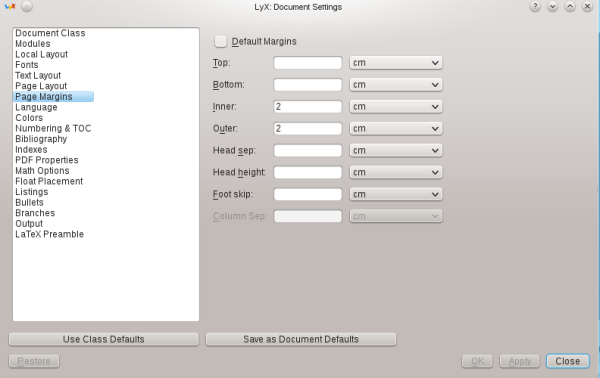Open the Foot skip unit dropdown
This screenshot has height=378, width=600.
point(396,194)
